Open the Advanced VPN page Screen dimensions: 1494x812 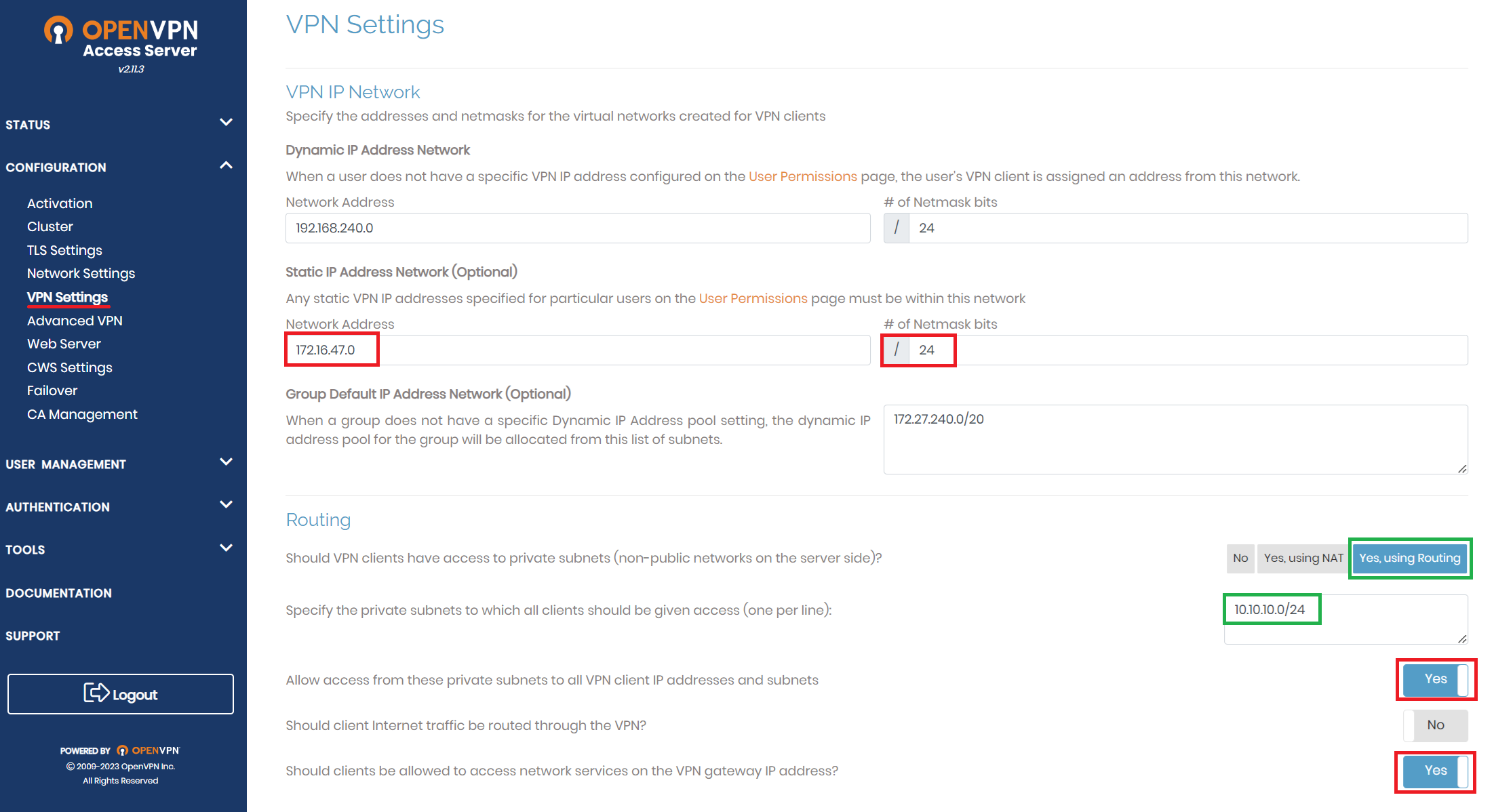pos(75,320)
